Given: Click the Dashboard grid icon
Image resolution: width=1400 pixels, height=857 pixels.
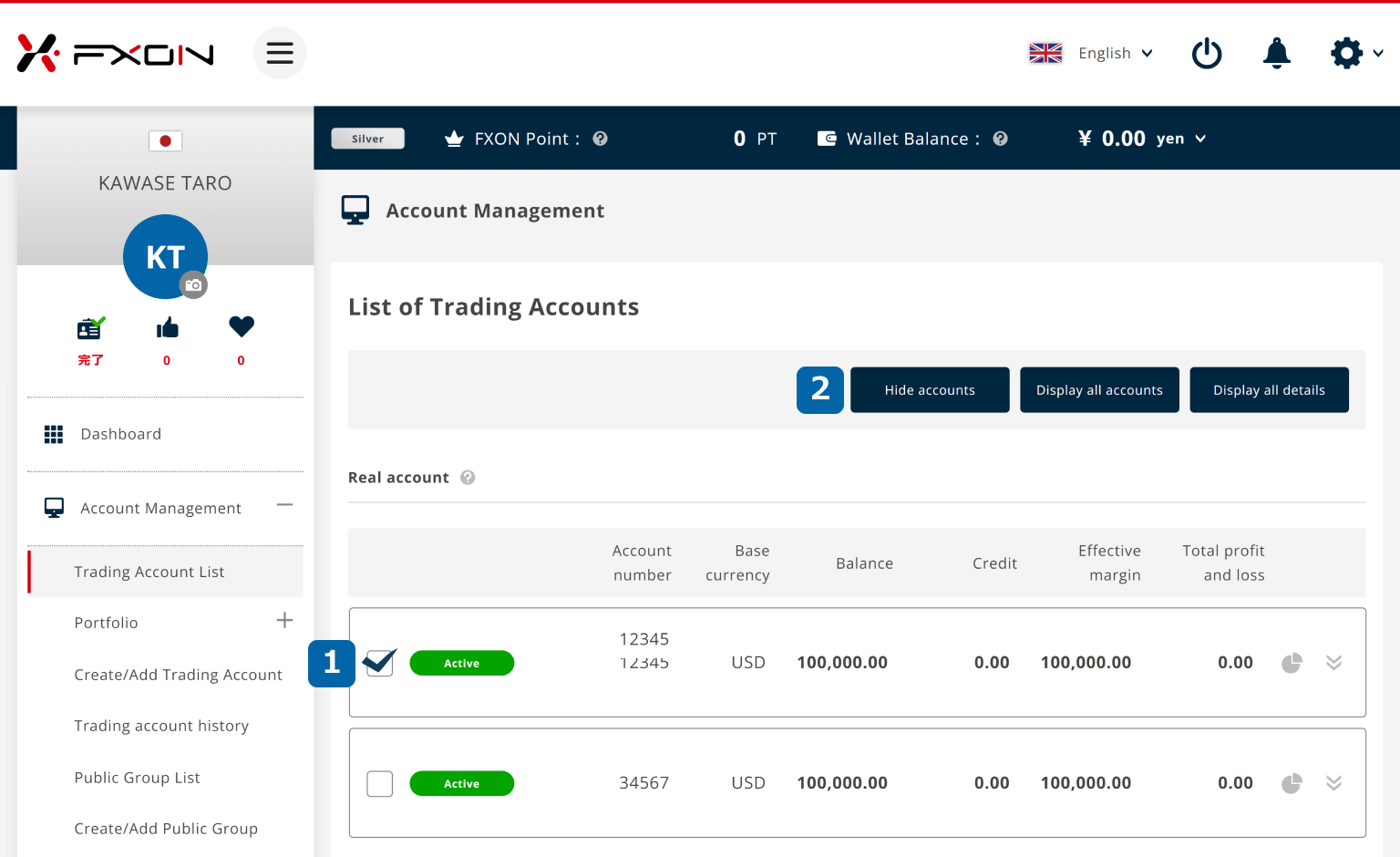Looking at the screenshot, I should coord(54,434).
